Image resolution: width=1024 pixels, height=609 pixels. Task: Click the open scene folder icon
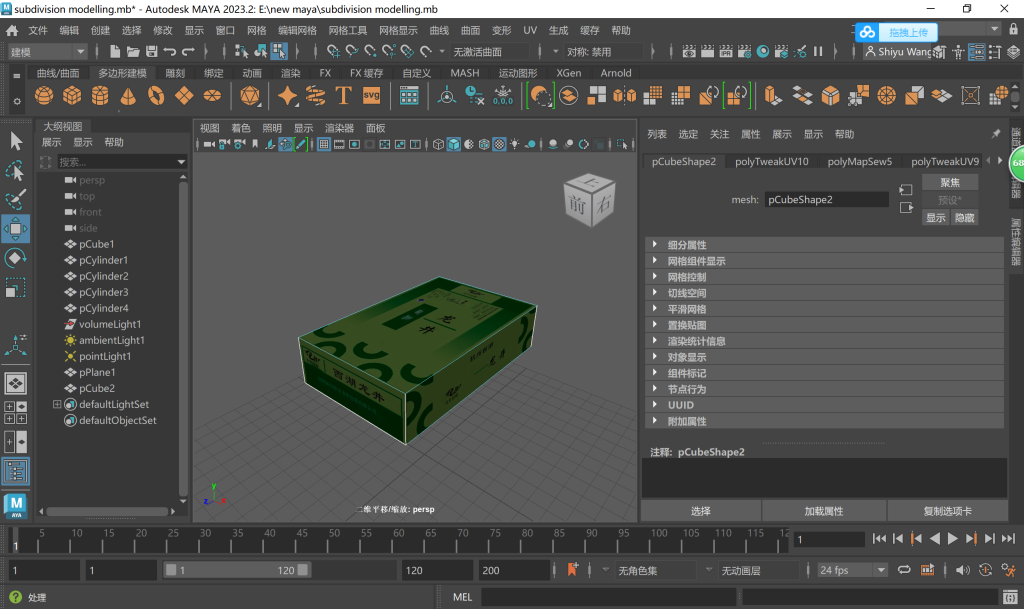pyautogui.click(x=133, y=52)
